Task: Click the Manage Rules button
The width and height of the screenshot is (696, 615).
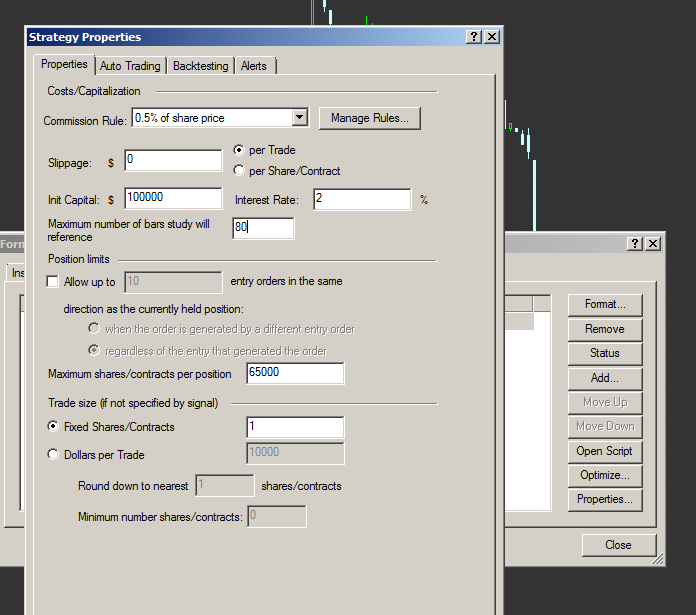Action: [370, 118]
